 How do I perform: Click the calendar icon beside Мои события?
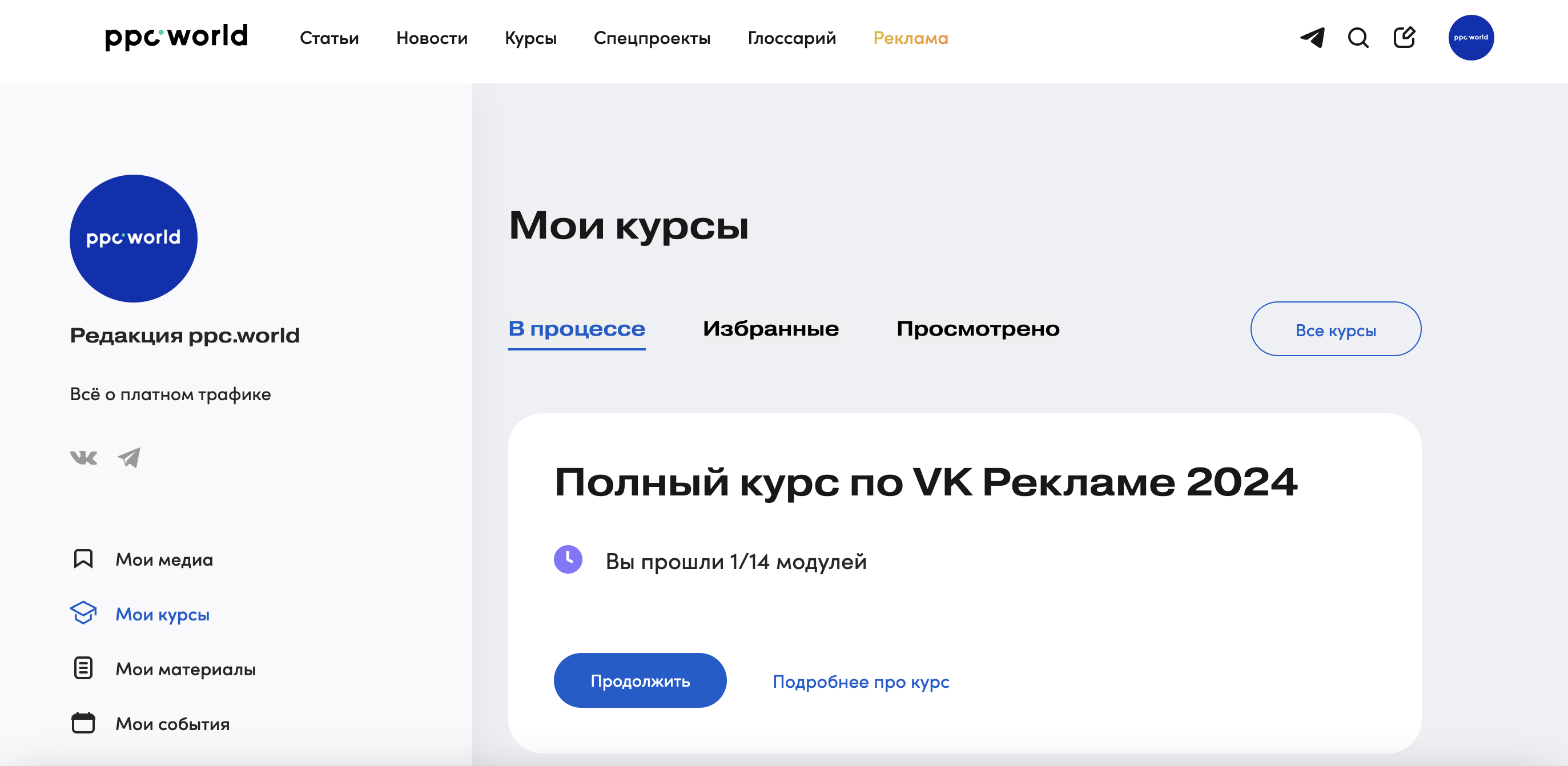(x=83, y=723)
